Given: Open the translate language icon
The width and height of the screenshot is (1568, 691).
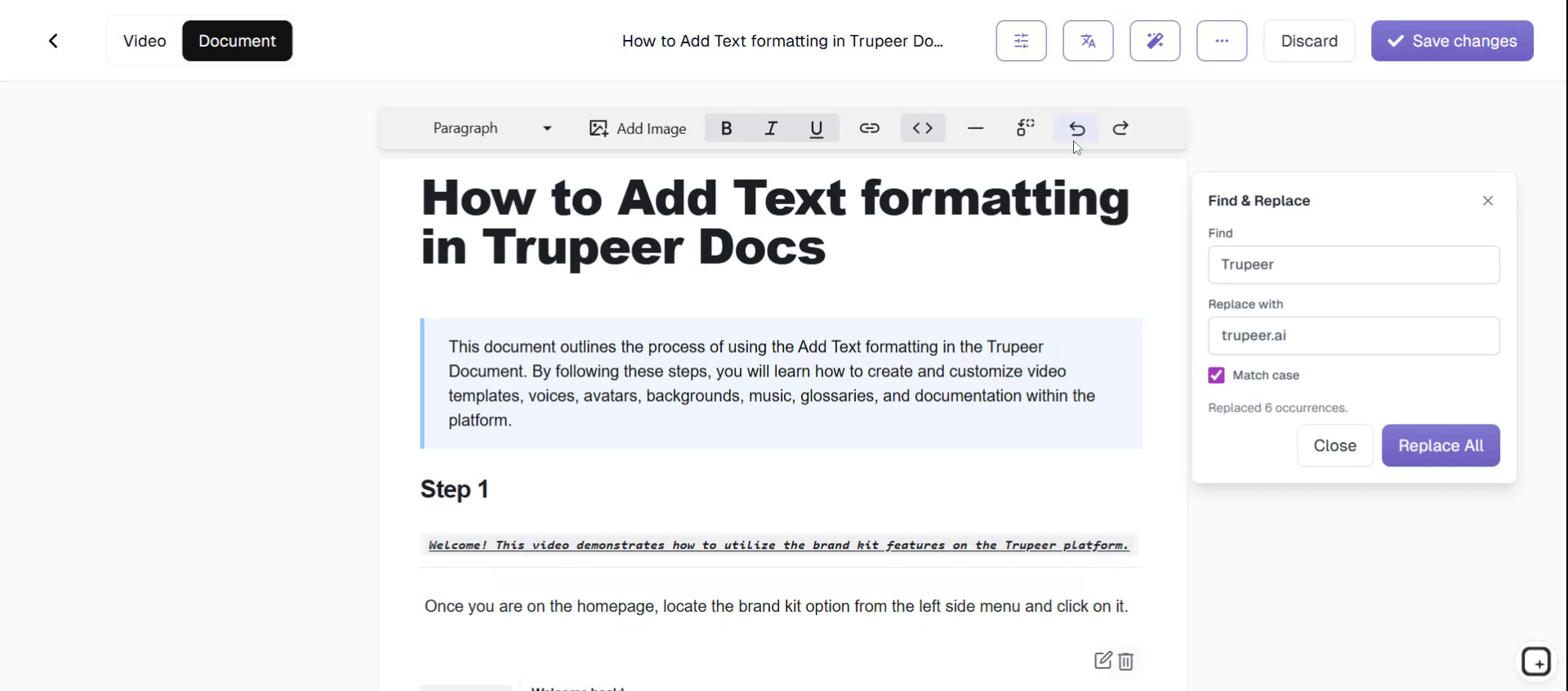Looking at the screenshot, I should tap(1088, 41).
